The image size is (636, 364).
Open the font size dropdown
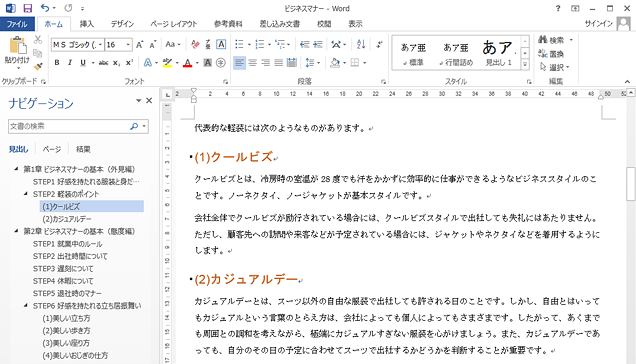point(128,45)
